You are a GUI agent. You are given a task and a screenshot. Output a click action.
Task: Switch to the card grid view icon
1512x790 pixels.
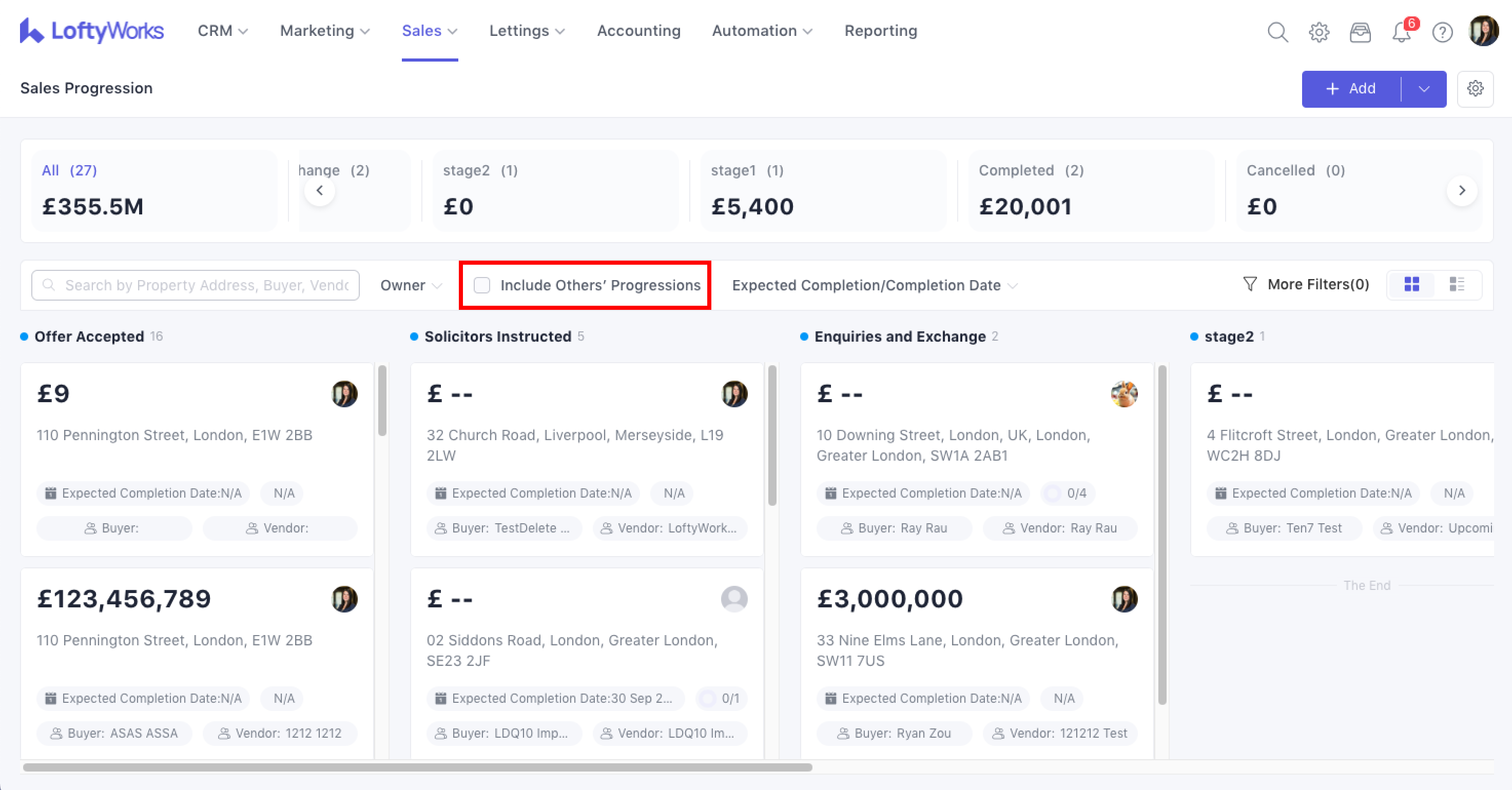pyautogui.click(x=1411, y=284)
